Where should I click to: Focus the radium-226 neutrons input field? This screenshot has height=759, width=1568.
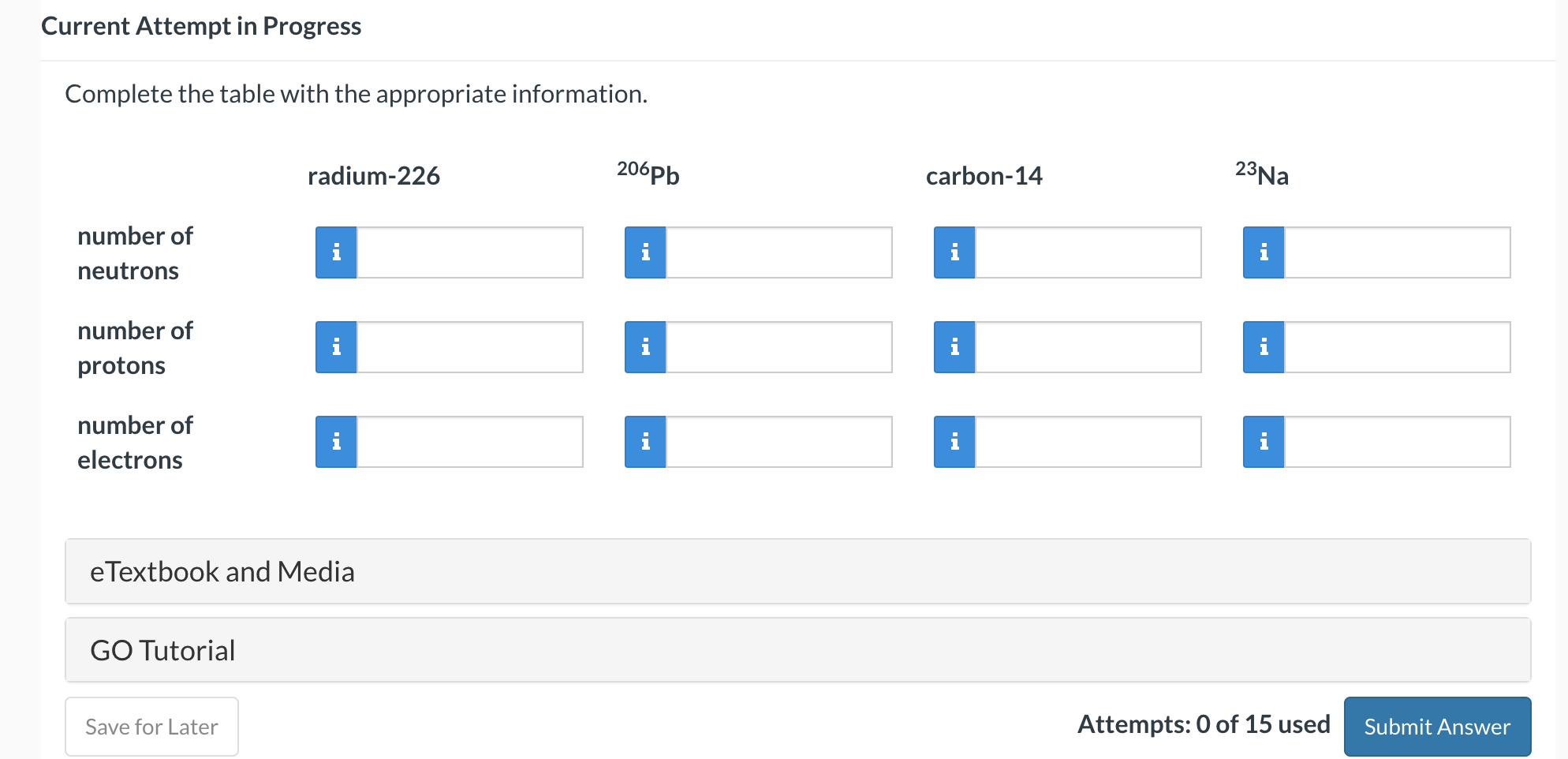point(469,252)
